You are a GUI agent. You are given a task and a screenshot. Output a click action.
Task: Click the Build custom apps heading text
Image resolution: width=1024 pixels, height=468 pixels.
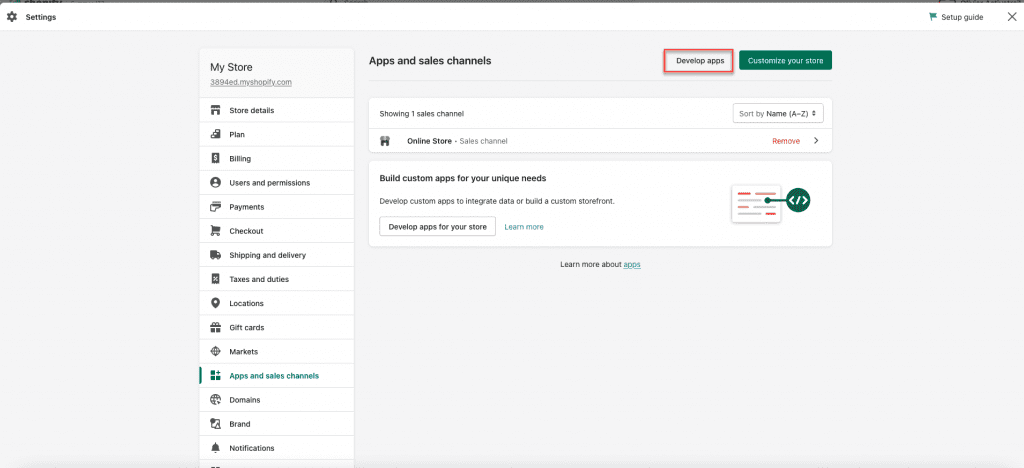[463, 178]
